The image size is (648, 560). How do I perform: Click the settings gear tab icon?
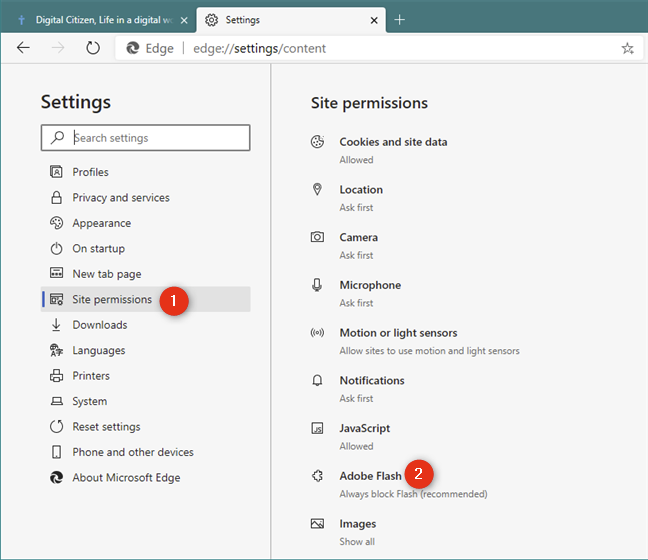(x=212, y=20)
